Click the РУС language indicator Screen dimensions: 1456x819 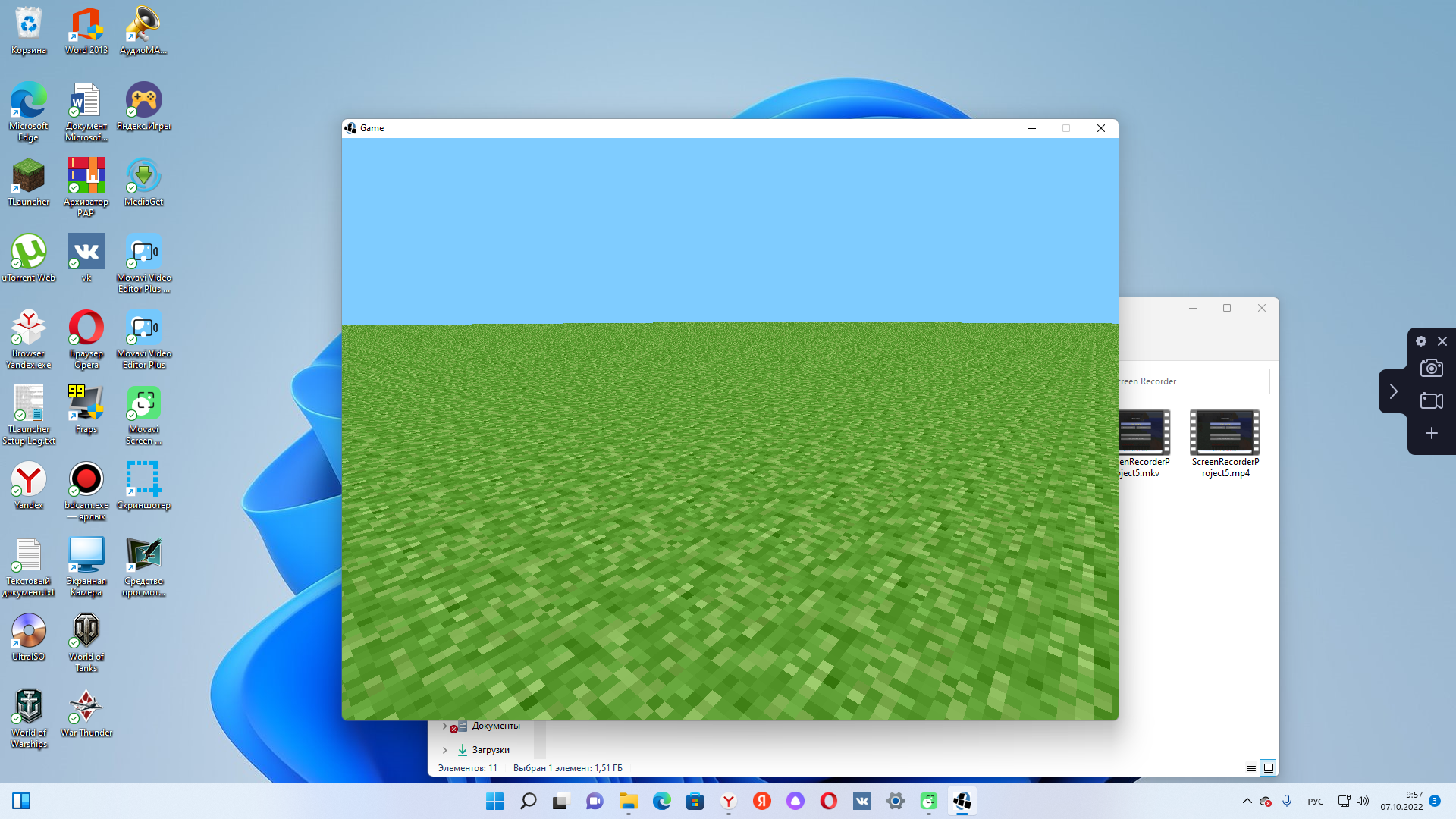coord(1315,802)
